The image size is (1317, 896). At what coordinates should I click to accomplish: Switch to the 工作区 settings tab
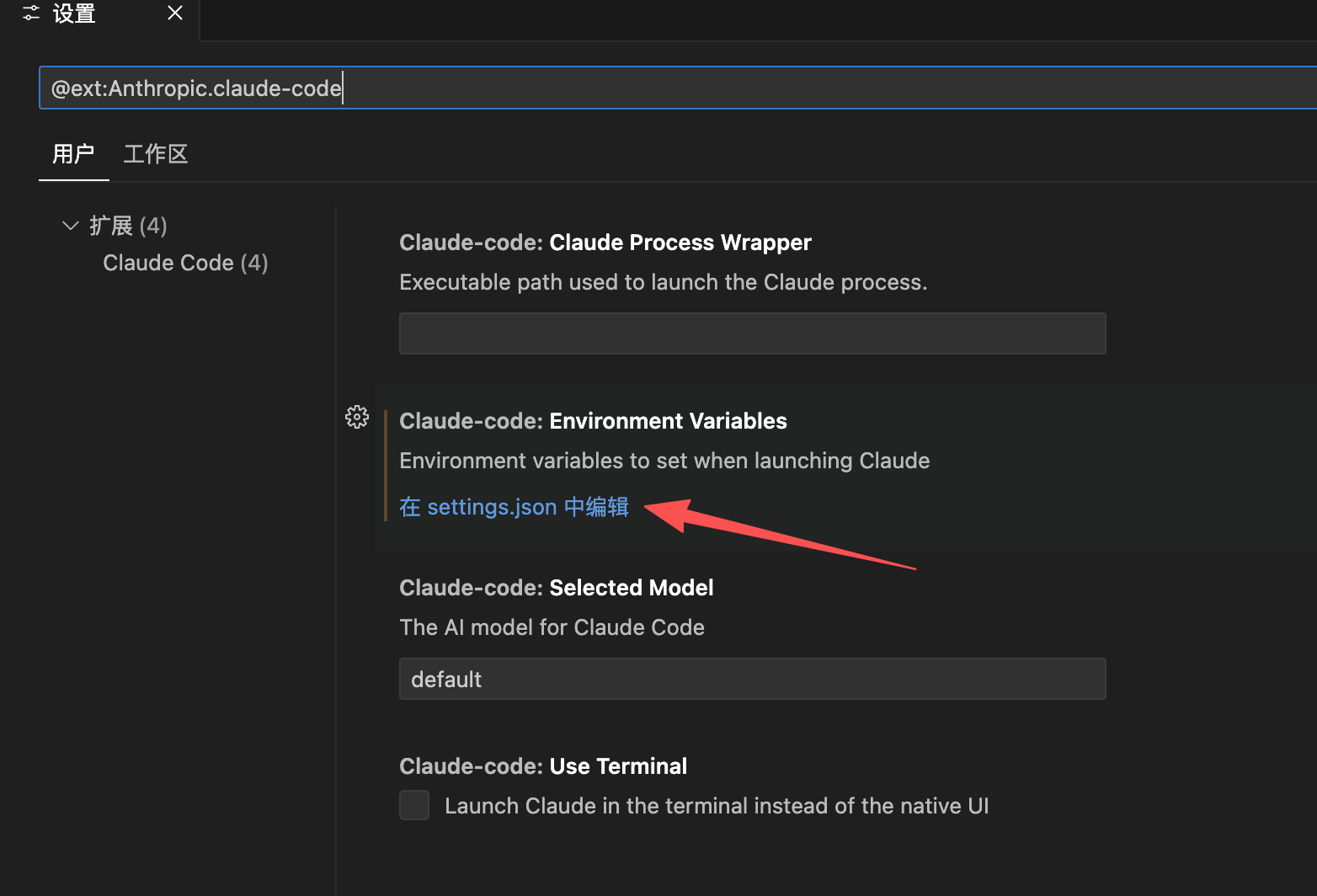[156, 154]
